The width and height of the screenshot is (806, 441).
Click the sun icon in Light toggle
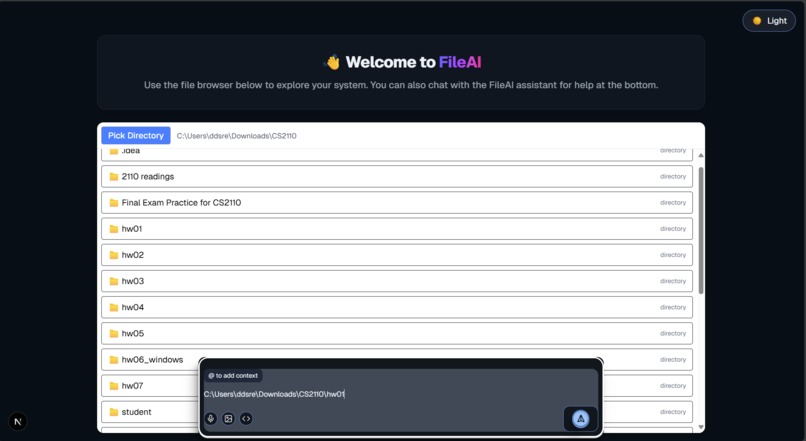[757, 21]
